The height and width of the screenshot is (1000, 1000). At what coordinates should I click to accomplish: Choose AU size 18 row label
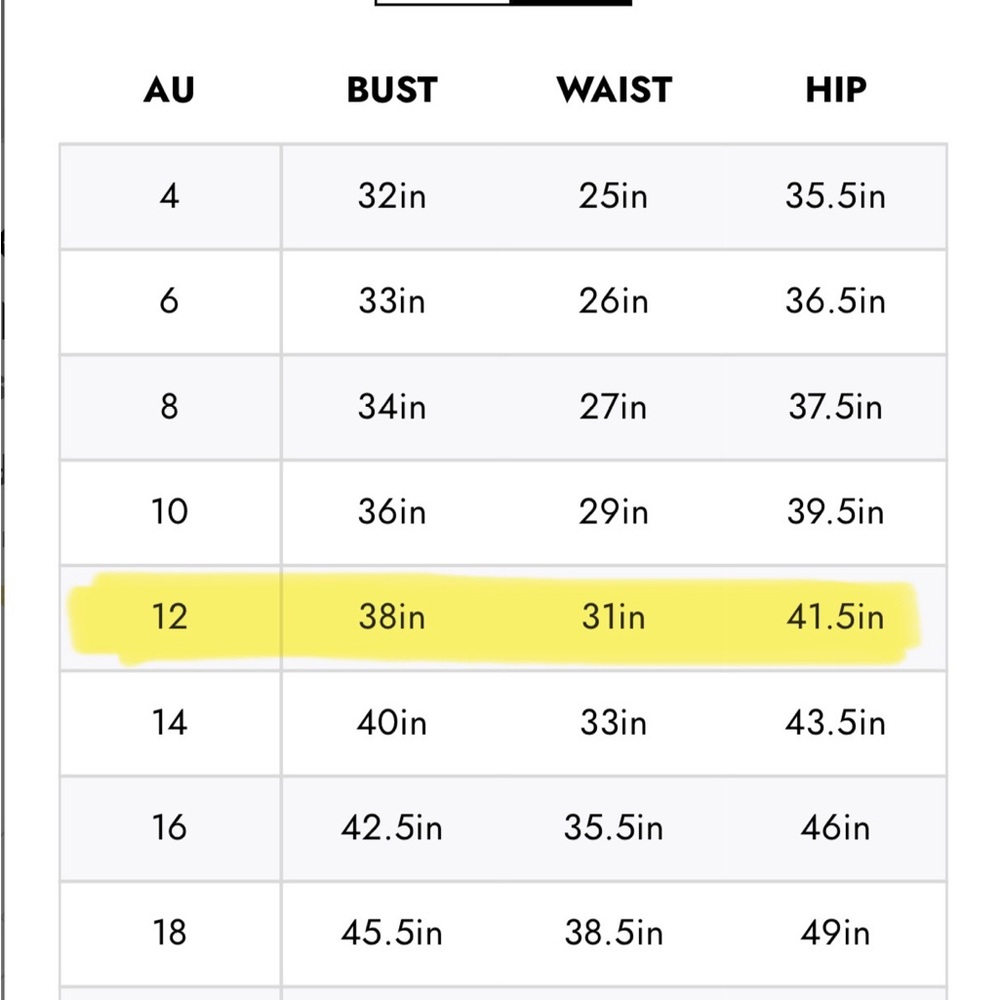tap(170, 933)
